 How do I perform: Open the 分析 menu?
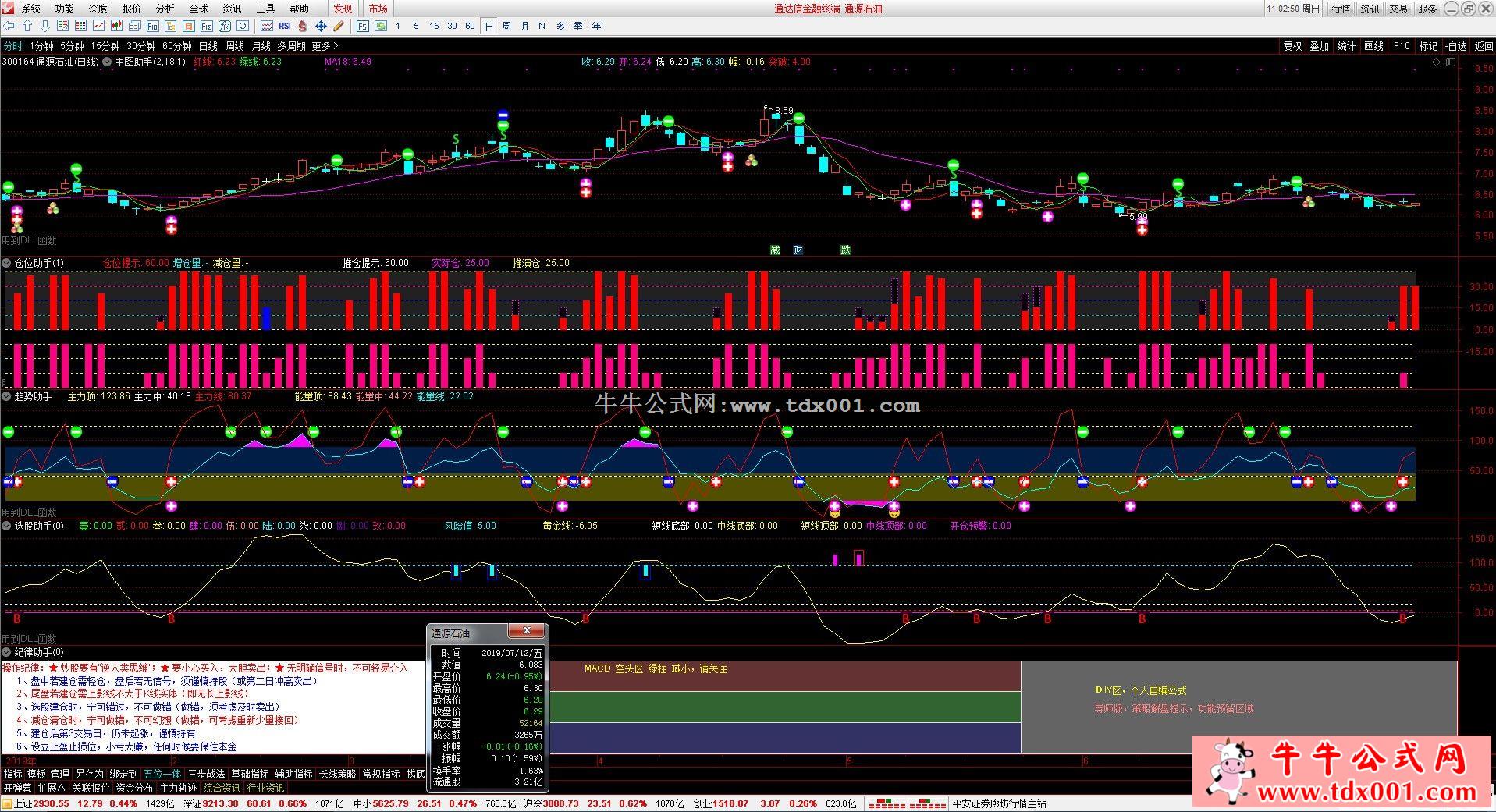165,9
